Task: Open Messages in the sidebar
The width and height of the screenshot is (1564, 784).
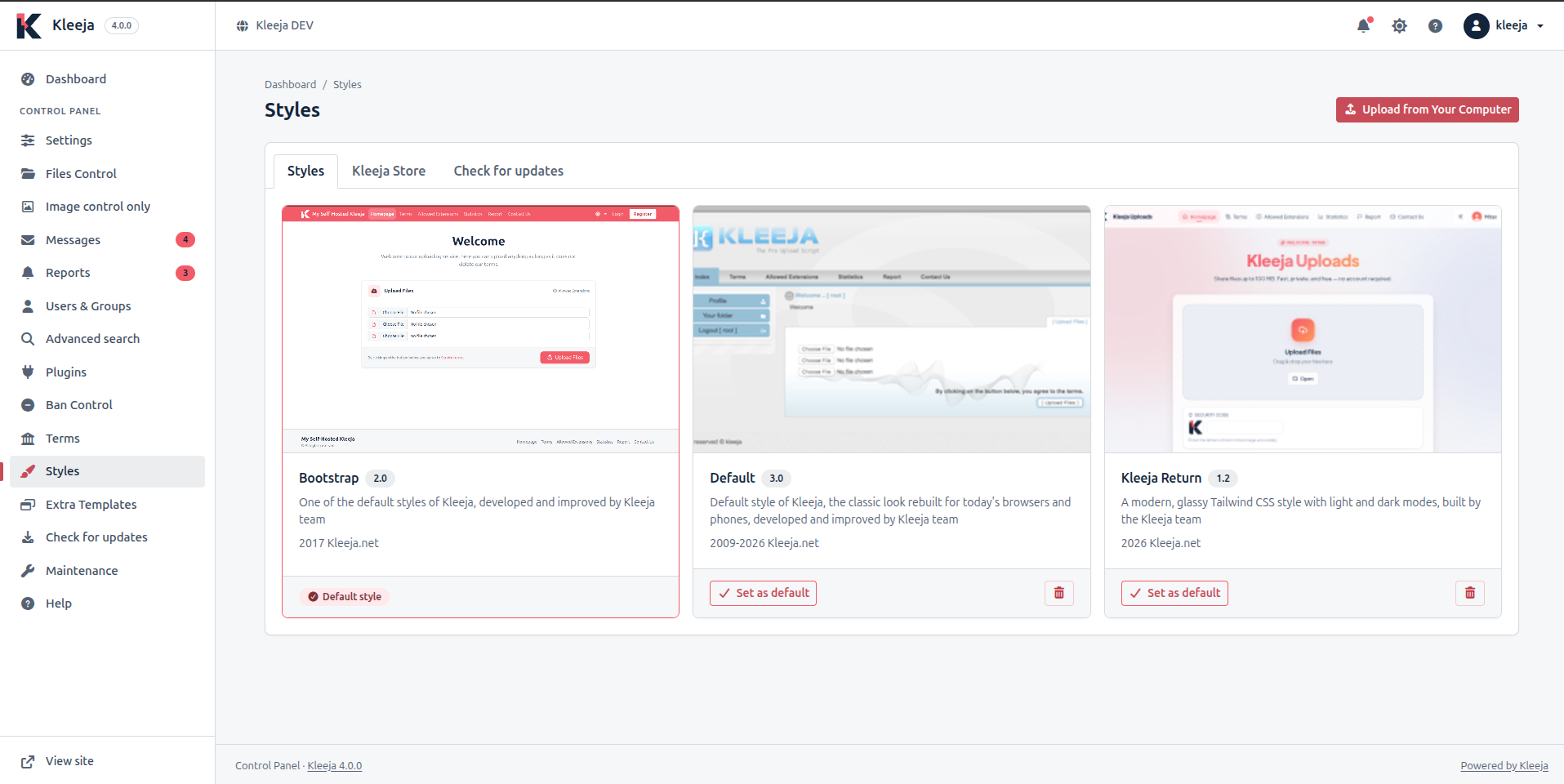Action: (107, 240)
